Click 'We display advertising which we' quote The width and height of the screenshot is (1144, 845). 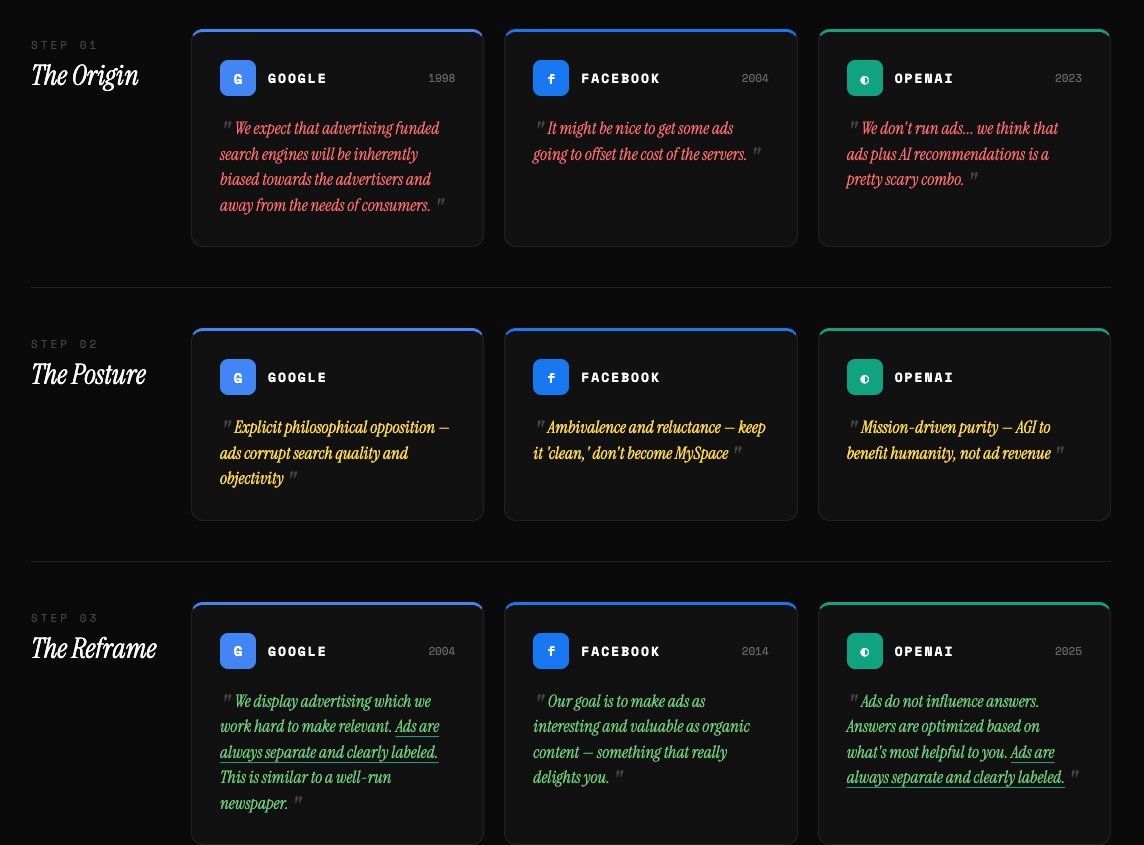(x=329, y=752)
